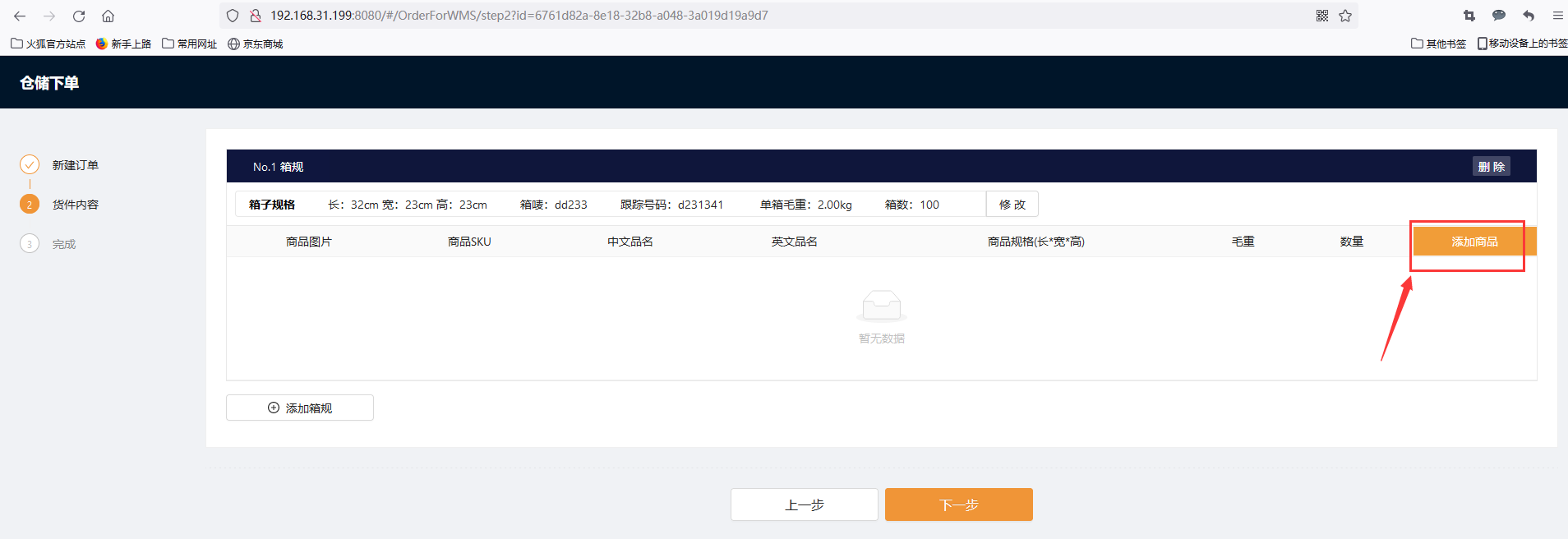The height and width of the screenshot is (539, 1568).
Task: Expand the 常用网址 bookmark folder
Action: tap(190, 44)
